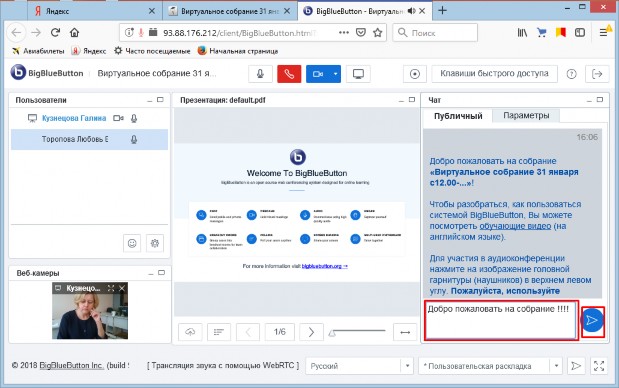619x388 pixels.
Task: Open new browser tab plus button
Action: pyautogui.click(x=443, y=11)
